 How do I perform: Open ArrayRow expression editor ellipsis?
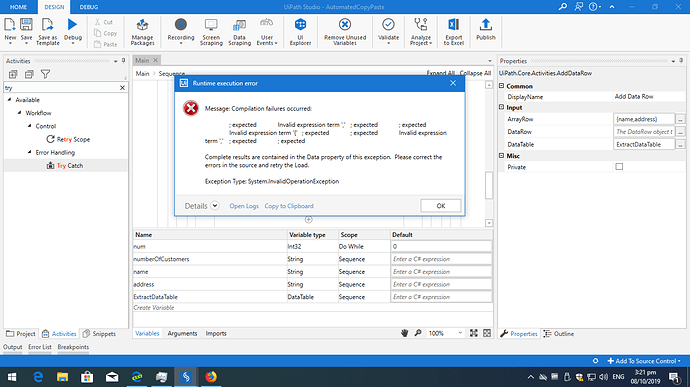680,119
